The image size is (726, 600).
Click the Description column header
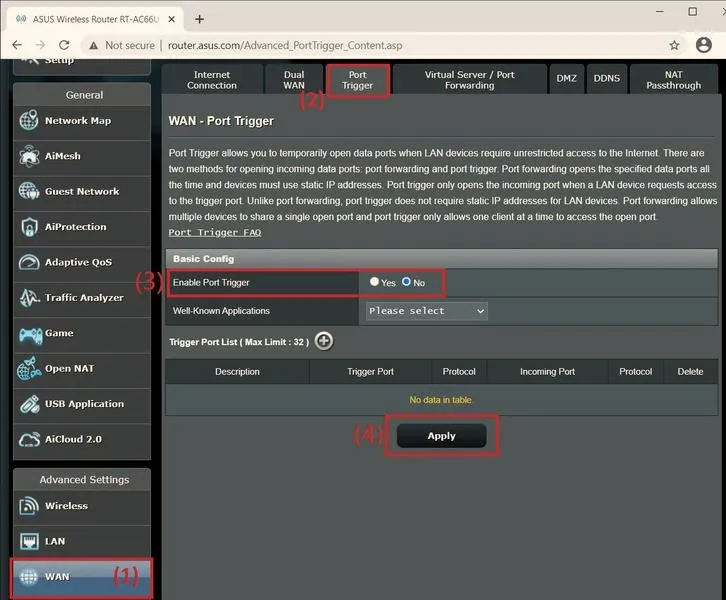point(237,372)
